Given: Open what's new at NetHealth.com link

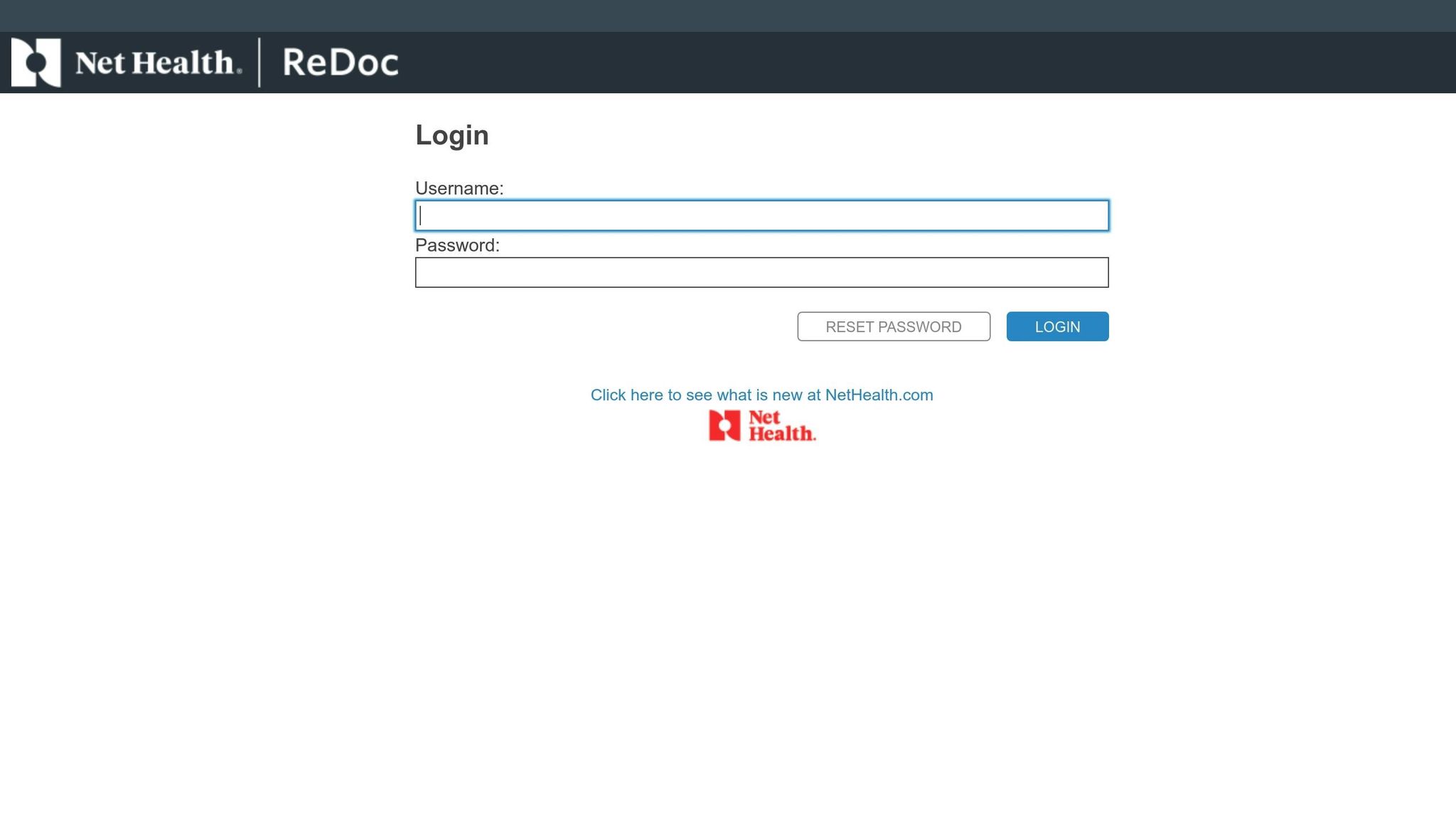Looking at the screenshot, I should tap(761, 394).
